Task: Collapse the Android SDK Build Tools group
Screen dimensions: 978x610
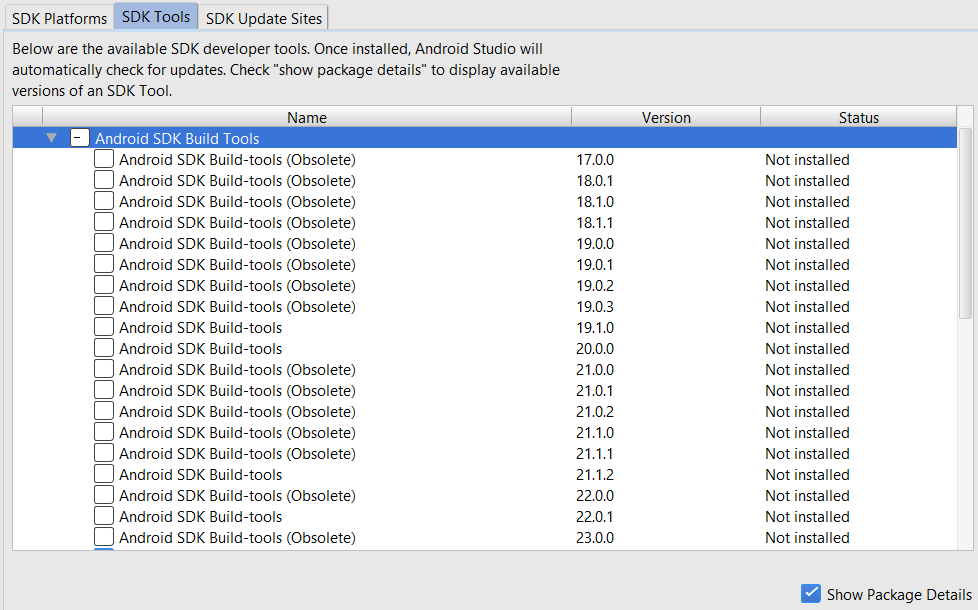Action: tap(52, 138)
